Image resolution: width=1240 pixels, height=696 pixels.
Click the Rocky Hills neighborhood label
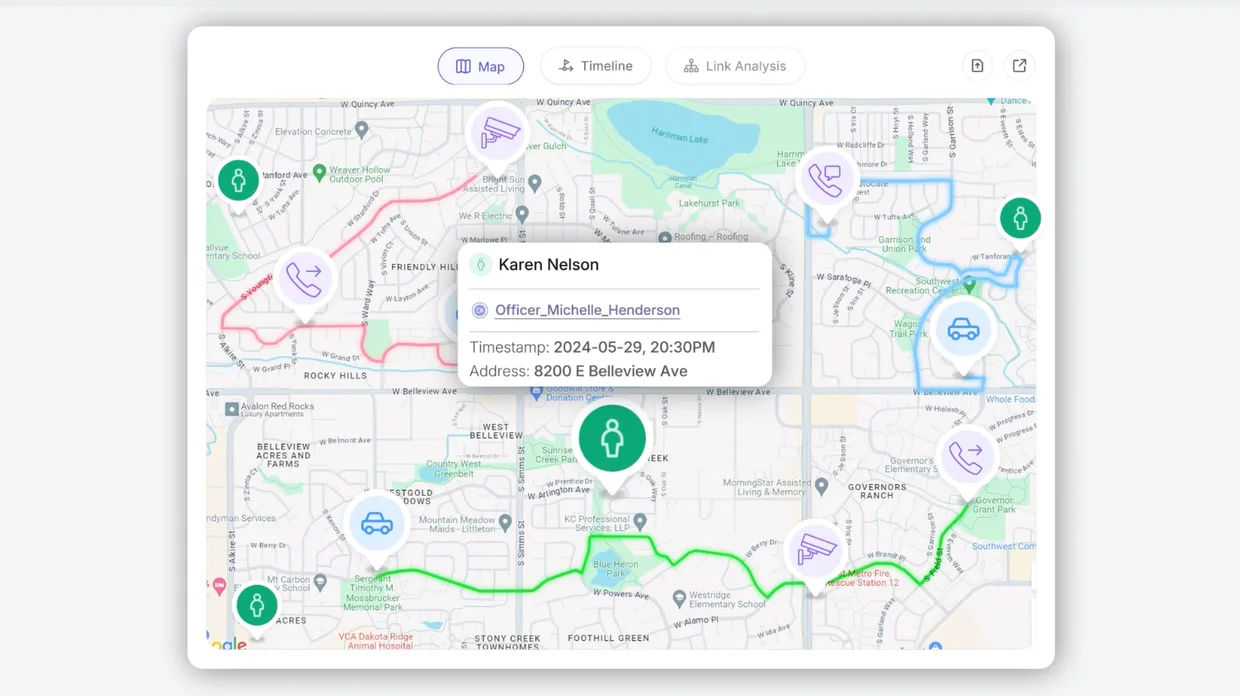pyautogui.click(x=335, y=376)
